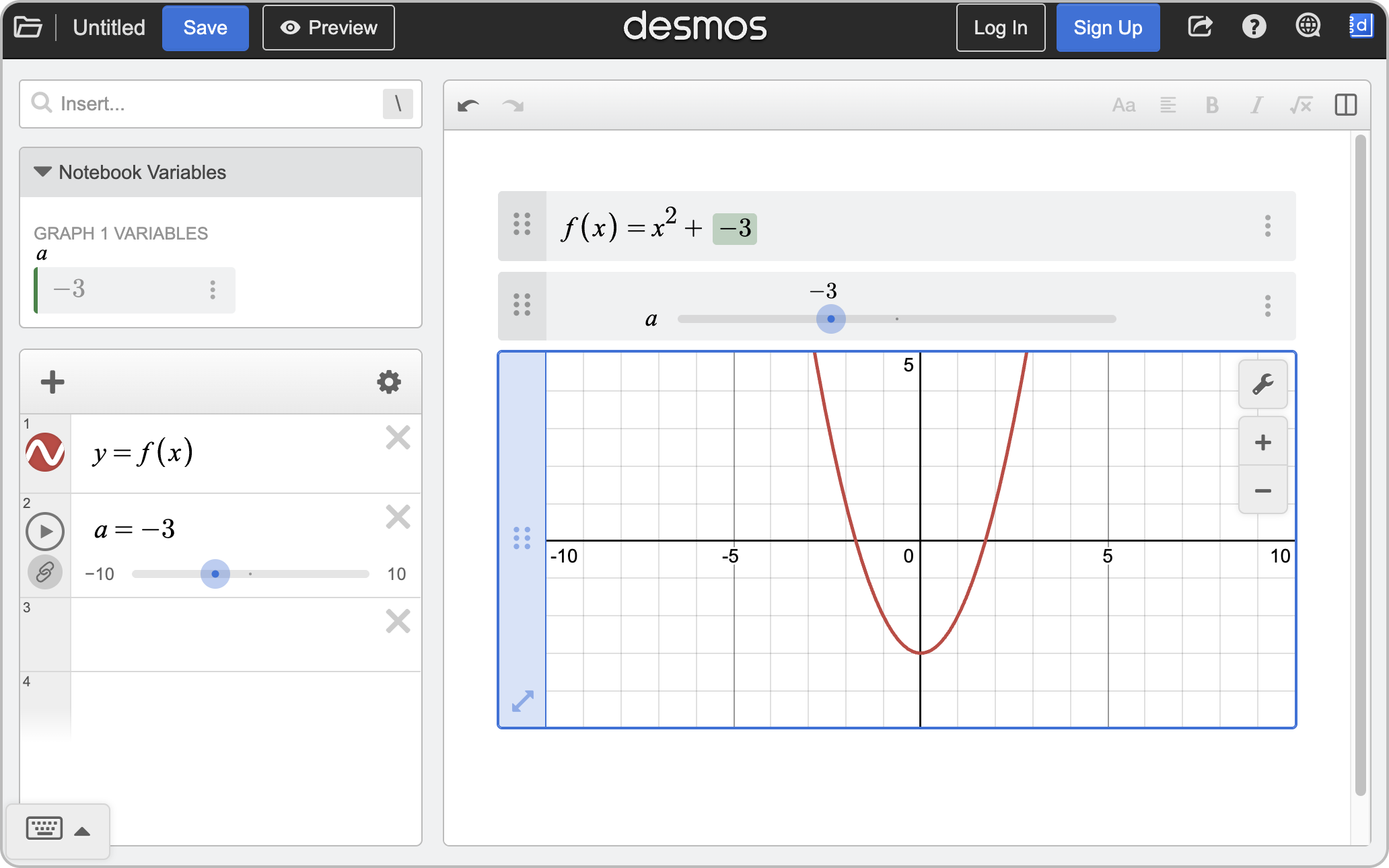The width and height of the screenshot is (1389, 868).
Task: Zoom in on the graph
Action: (x=1263, y=442)
